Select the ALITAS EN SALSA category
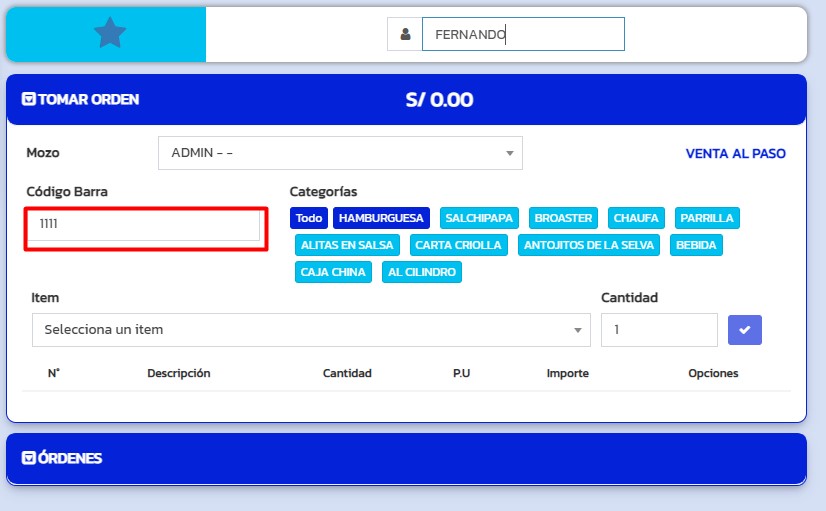Viewport: 826px width, 511px height. click(348, 245)
